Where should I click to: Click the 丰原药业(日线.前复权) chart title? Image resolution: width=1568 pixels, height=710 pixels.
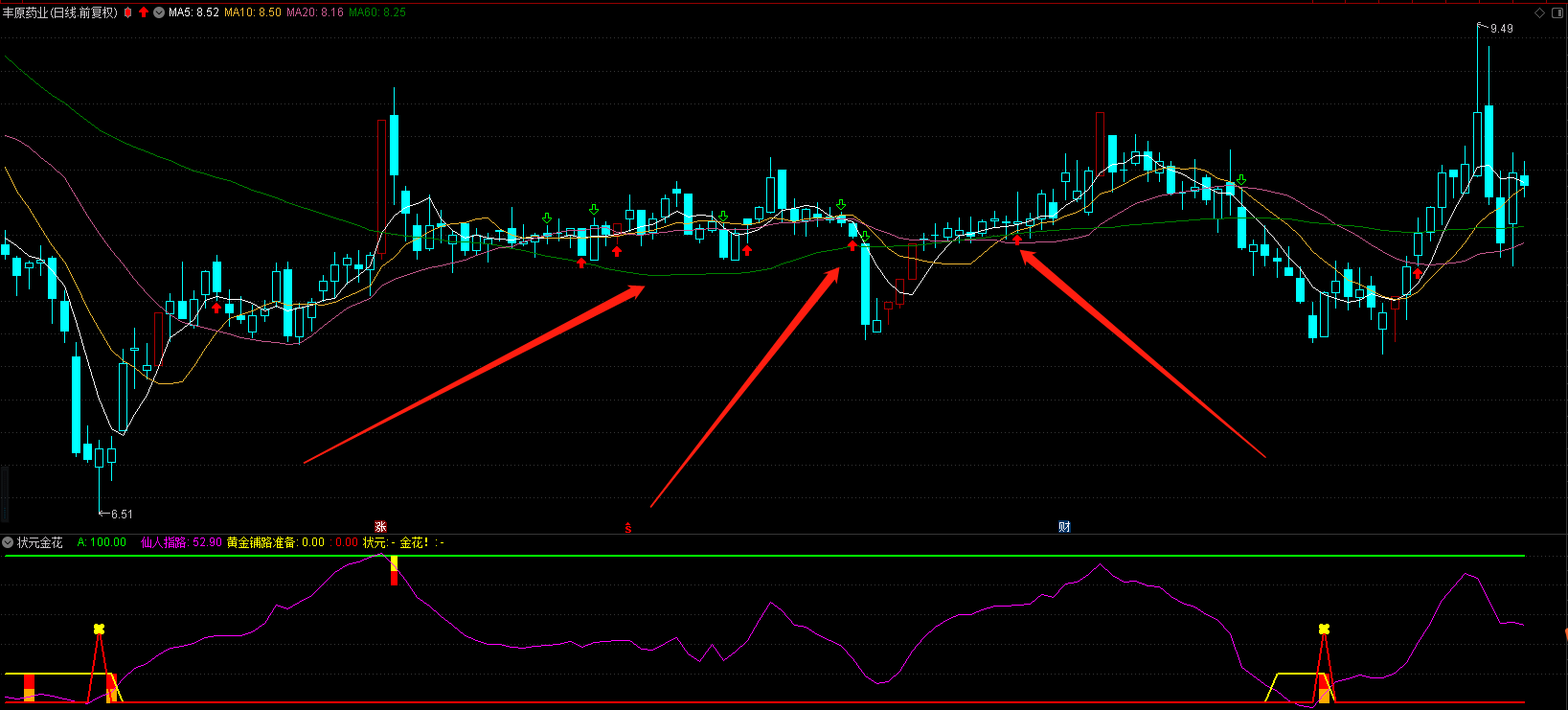60,12
